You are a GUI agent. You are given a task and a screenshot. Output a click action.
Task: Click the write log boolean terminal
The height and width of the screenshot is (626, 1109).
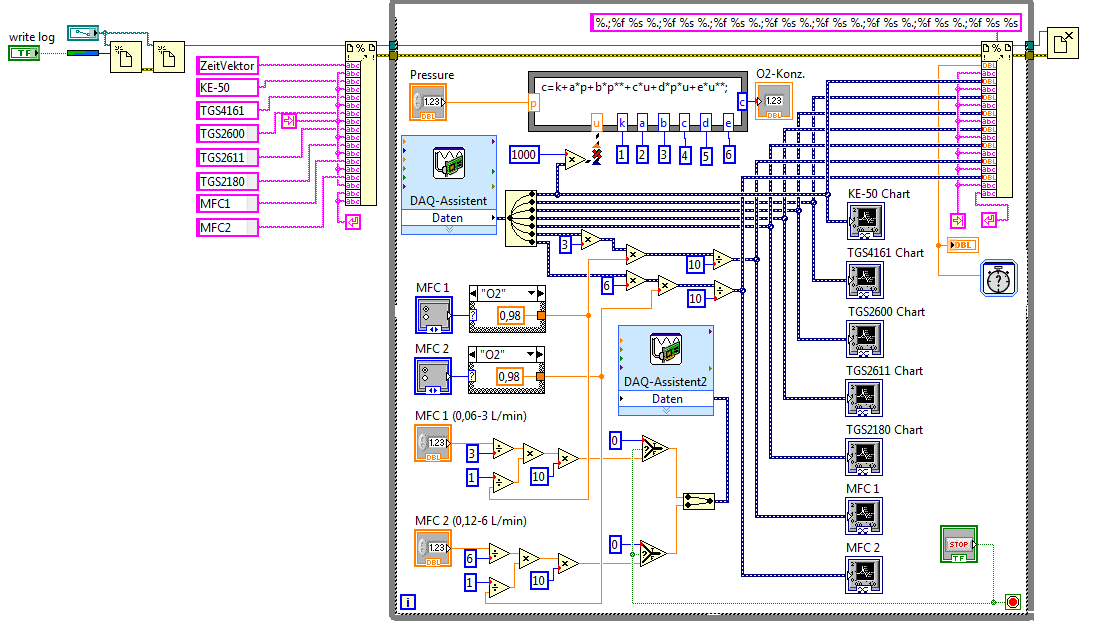[x=24, y=53]
